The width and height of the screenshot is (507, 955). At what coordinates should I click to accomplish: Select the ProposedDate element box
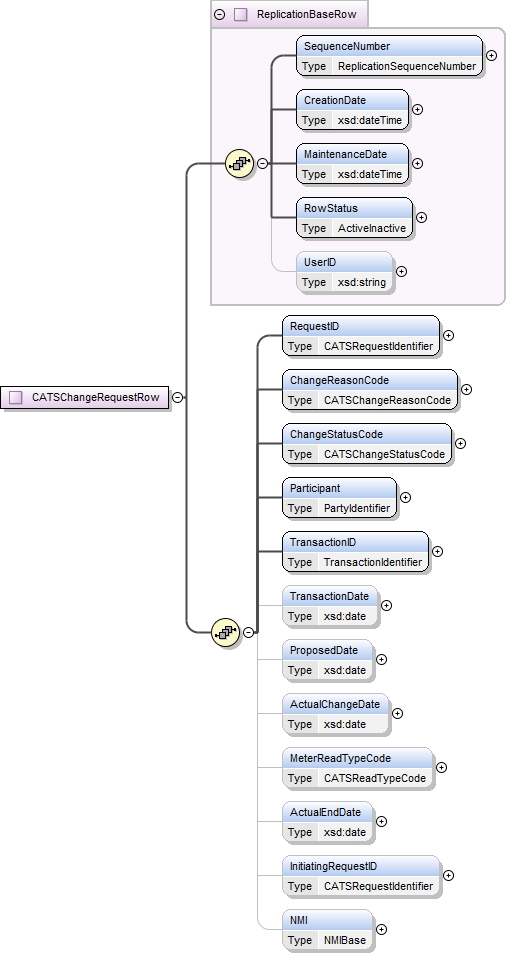[x=327, y=660]
